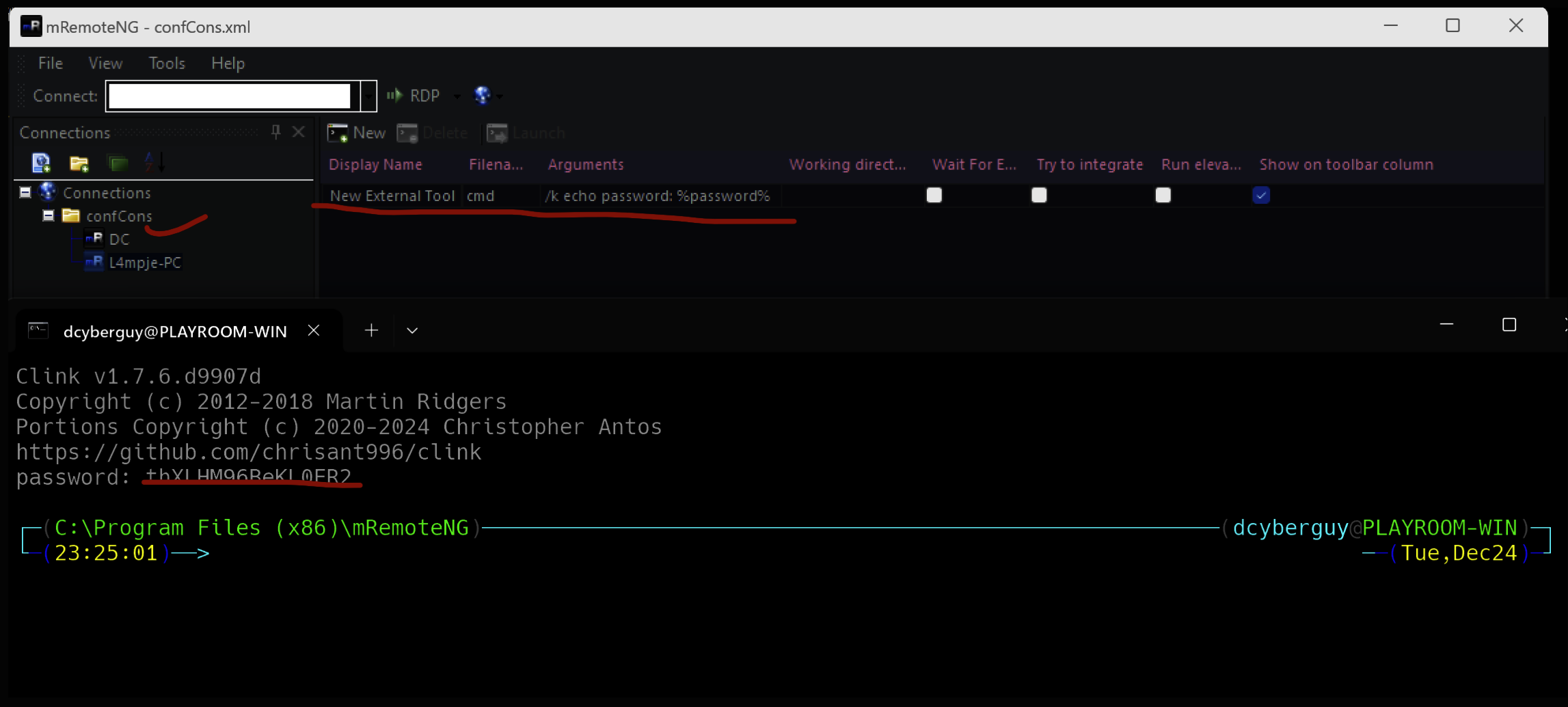The width and height of the screenshot is (1568, 707).
Task: Uncheck Show on toolbar column checkbox
Action: tap(1261, 196)
